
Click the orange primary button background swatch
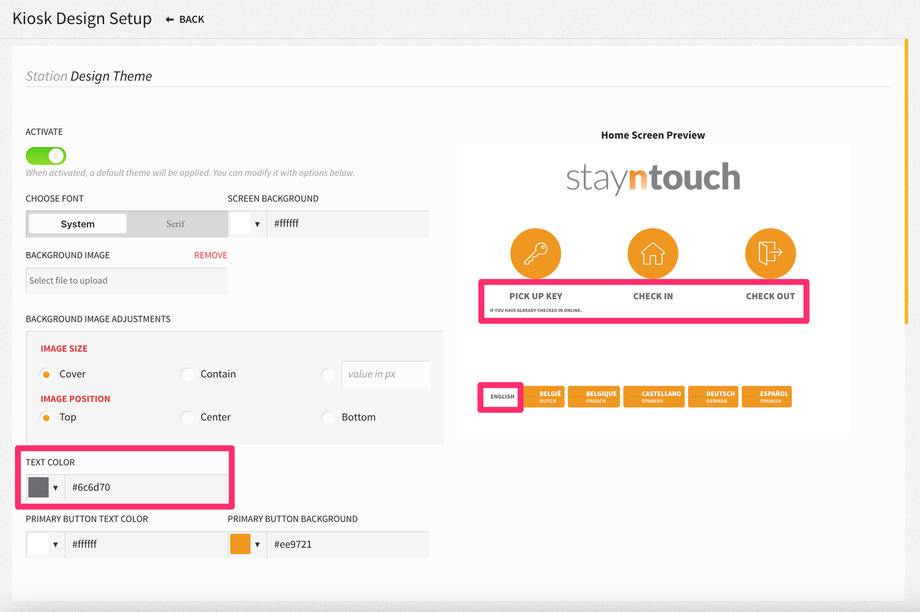coord(240,544)
